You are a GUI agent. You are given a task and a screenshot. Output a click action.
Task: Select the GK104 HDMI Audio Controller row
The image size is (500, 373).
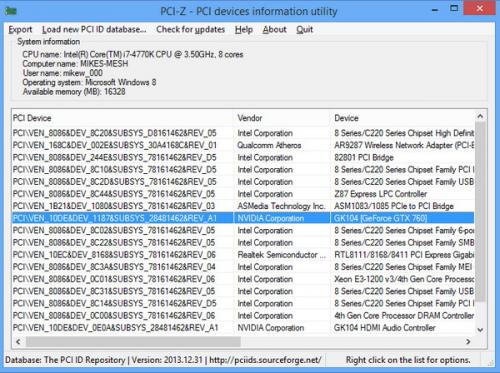pos(243,328)
